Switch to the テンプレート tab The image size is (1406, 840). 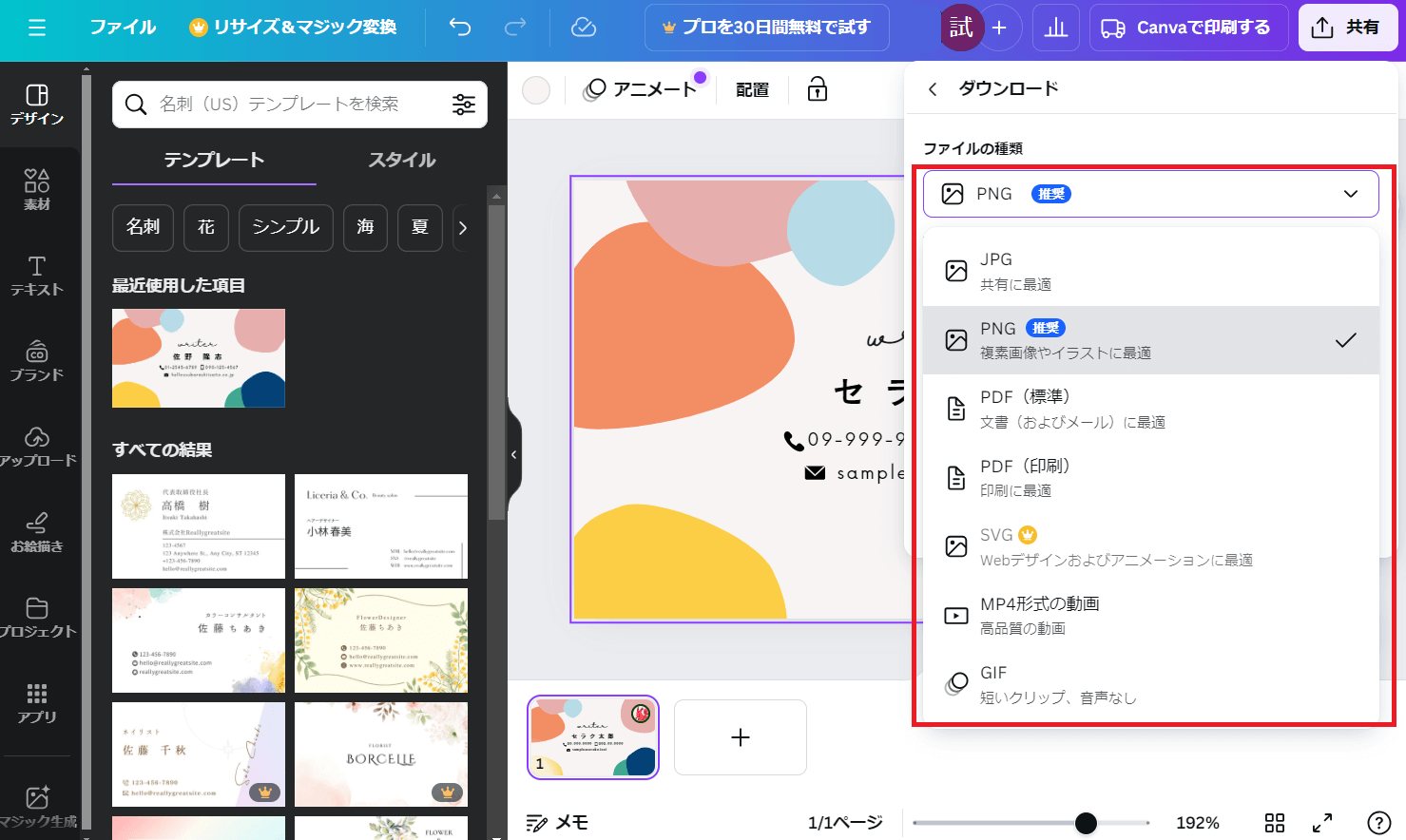pos(214,160)
